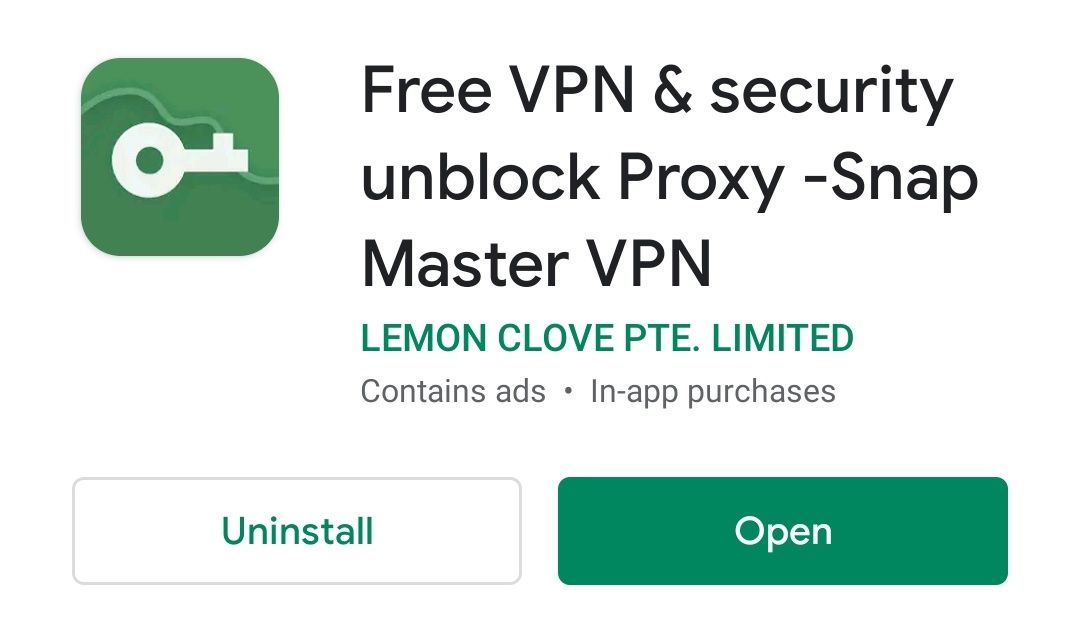Click the word 'Uninstall' on the outlined button
Viewport: 1080px width, 632px height.
coord(298,531)
